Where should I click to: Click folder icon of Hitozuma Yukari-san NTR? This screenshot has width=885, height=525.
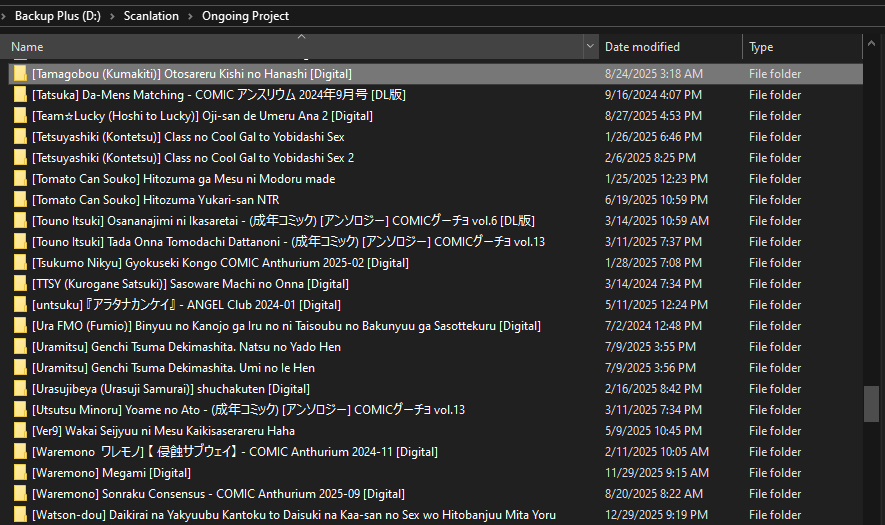(20, 199)
